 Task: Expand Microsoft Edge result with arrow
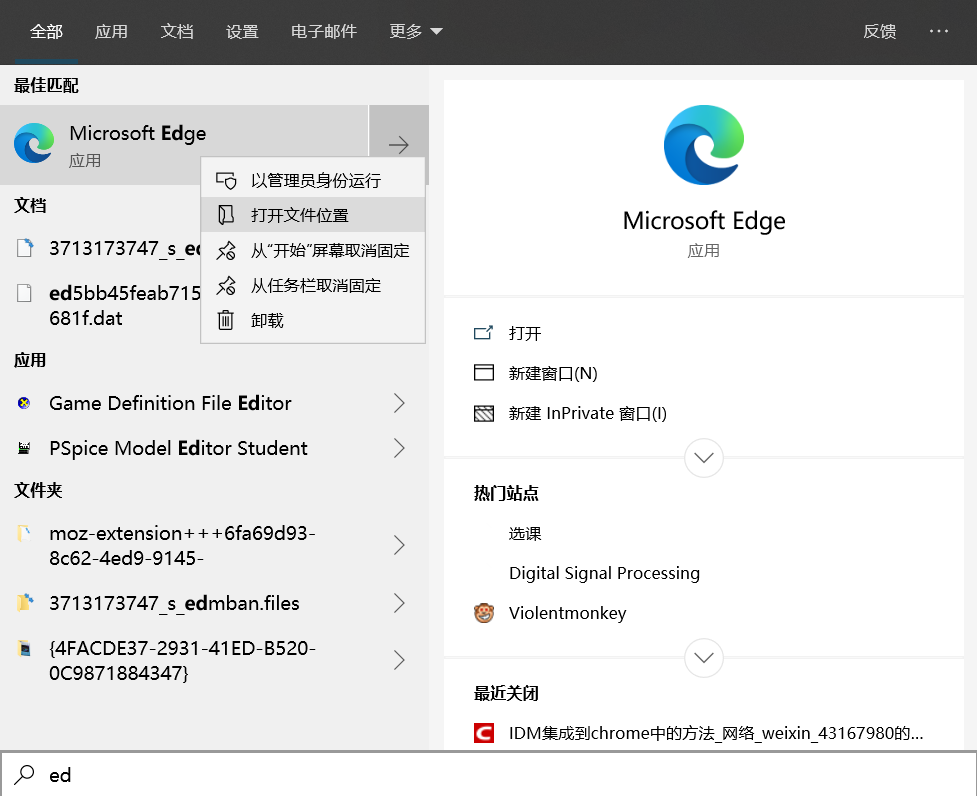399,145
